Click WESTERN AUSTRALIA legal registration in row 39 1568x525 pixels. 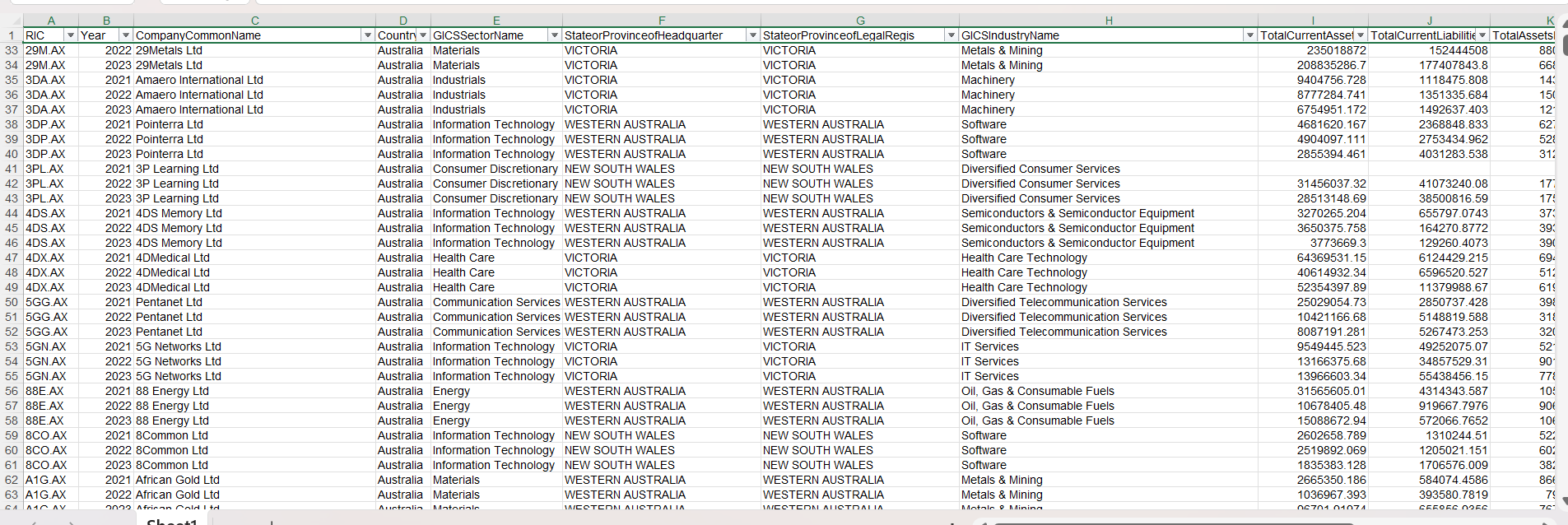pos(823,139)
